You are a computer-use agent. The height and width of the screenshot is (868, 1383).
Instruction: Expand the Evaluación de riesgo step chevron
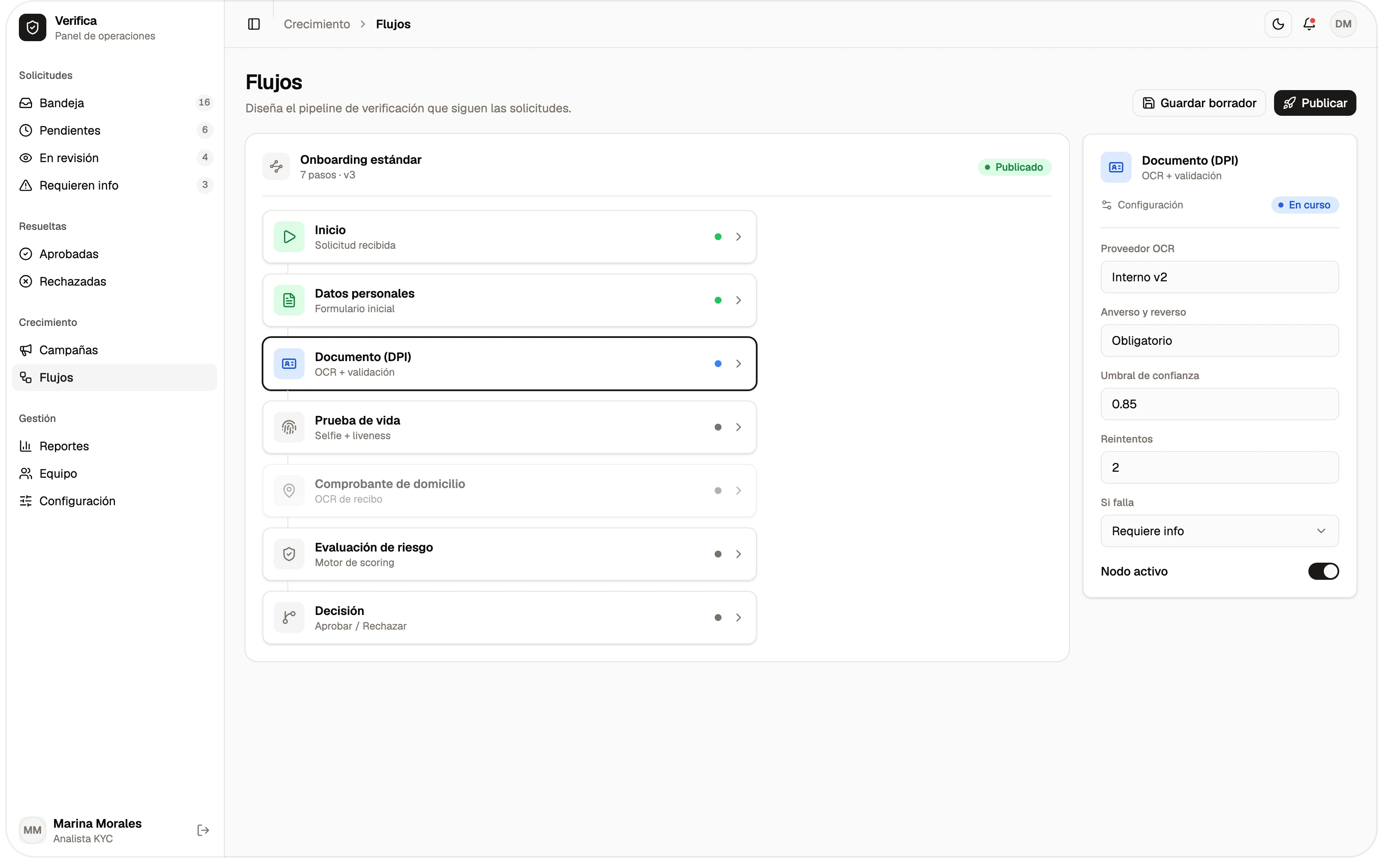(738, 555)
